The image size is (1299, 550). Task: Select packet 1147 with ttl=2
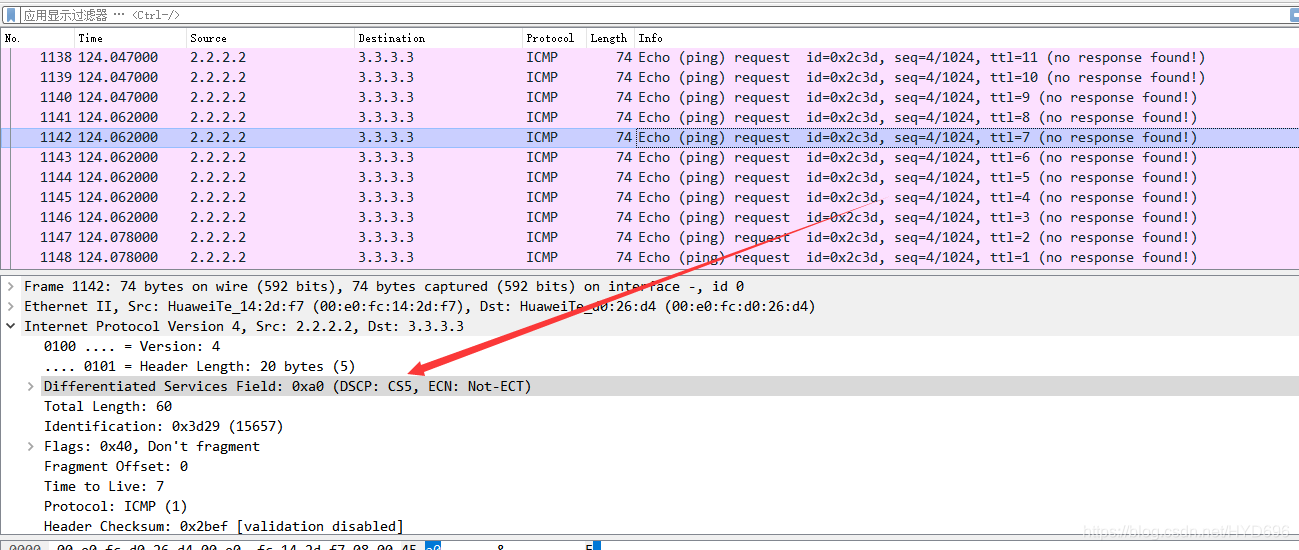click(650, 238)
